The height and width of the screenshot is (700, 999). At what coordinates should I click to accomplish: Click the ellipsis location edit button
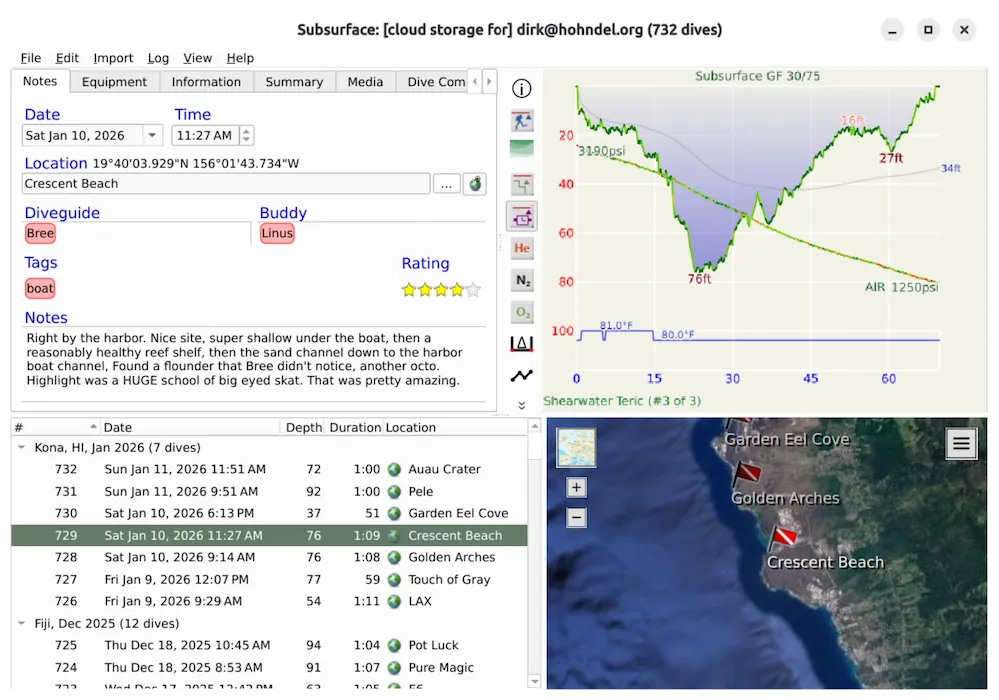point(447,184)
